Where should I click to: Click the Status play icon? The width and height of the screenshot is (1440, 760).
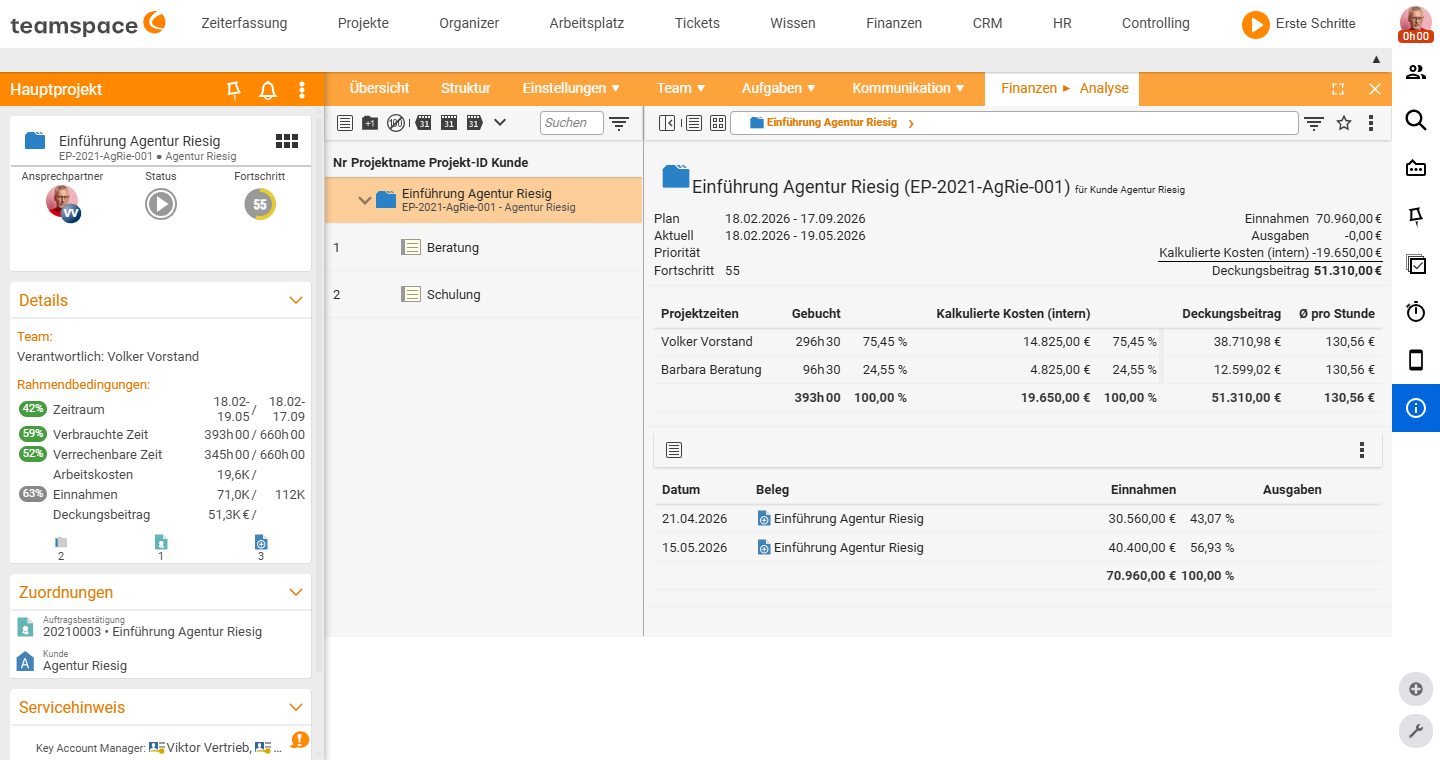coord(160,204)
